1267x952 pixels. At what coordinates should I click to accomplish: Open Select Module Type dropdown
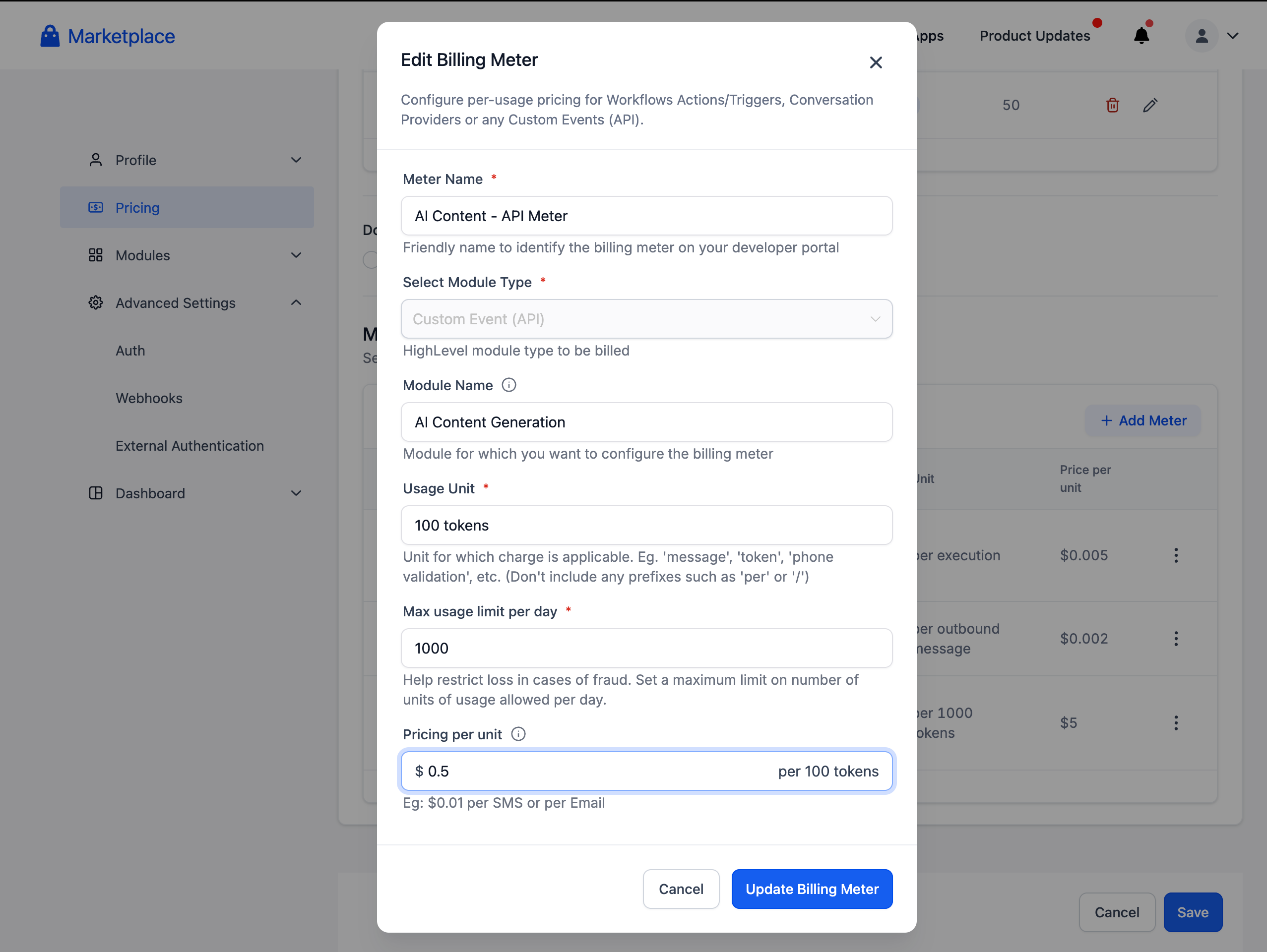[646, 319]
